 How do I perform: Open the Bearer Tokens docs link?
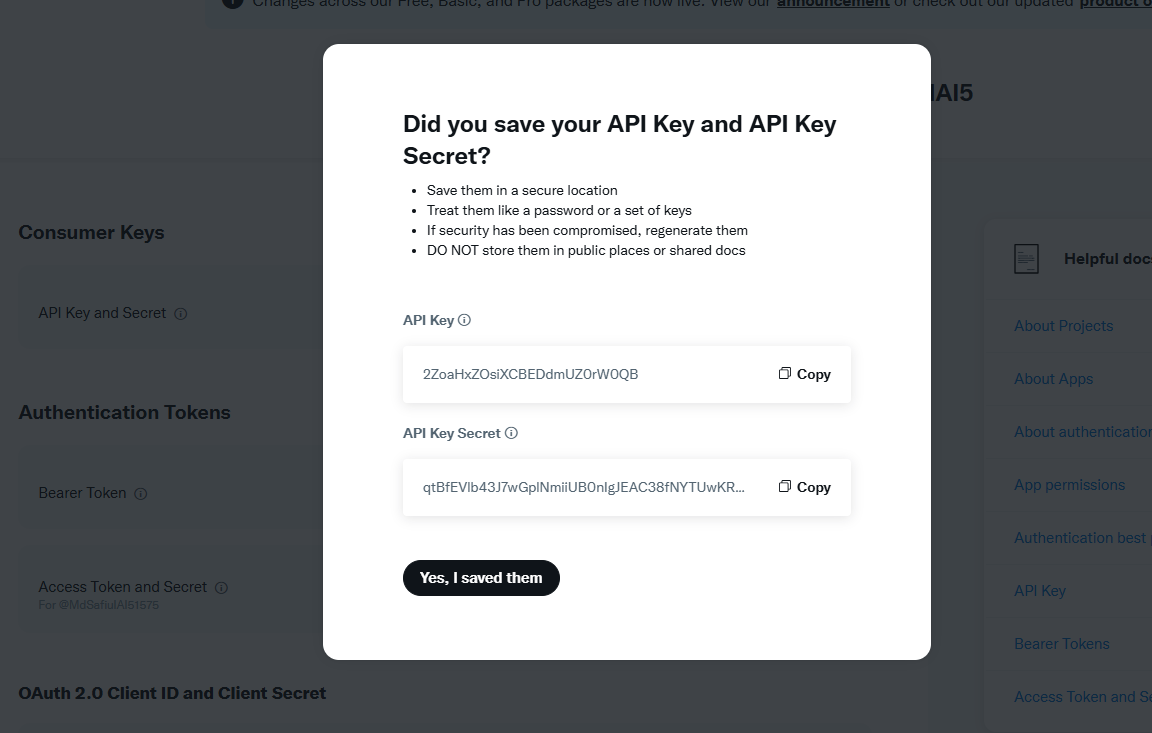pos(1061,644)
